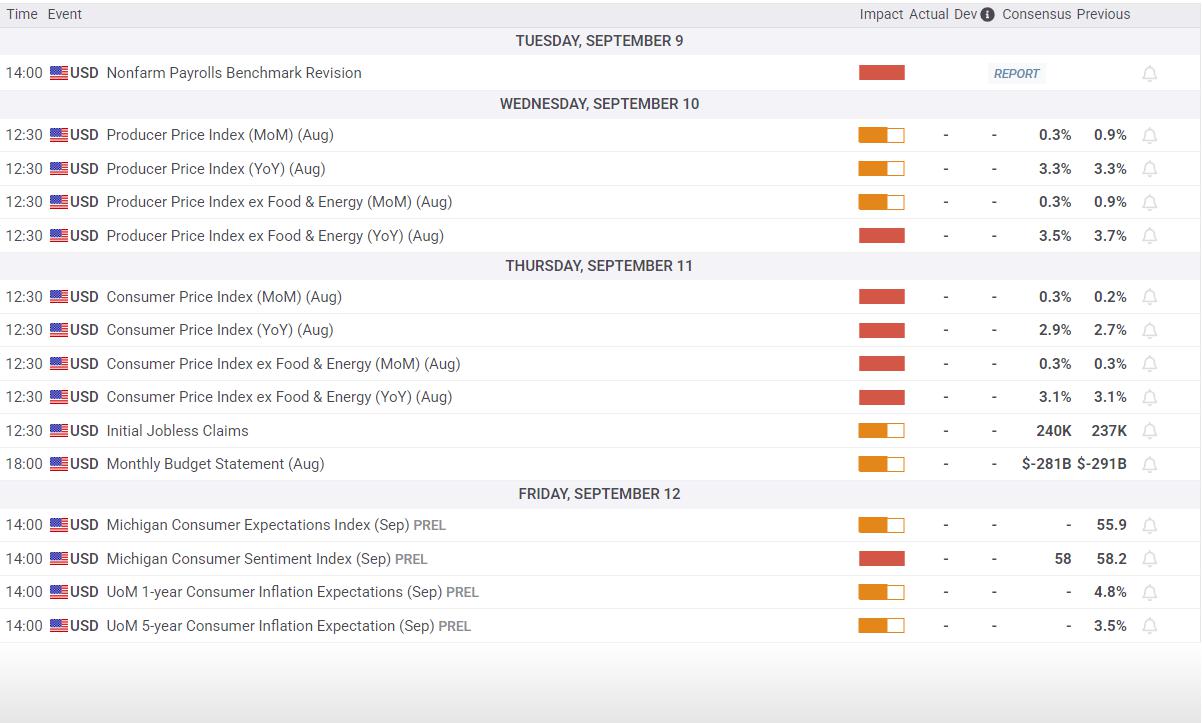Click bell icon for UoM 5-year Inflation Expectation
The width and height of the screenshot is (1202, 723).
click(1149, 626)
